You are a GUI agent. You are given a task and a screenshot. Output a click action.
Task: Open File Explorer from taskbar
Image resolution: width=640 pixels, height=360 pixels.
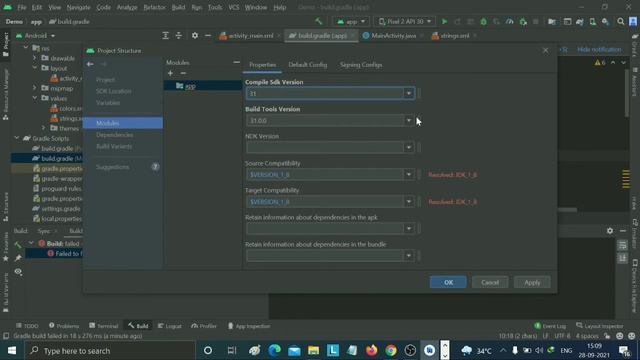[313, 350]
